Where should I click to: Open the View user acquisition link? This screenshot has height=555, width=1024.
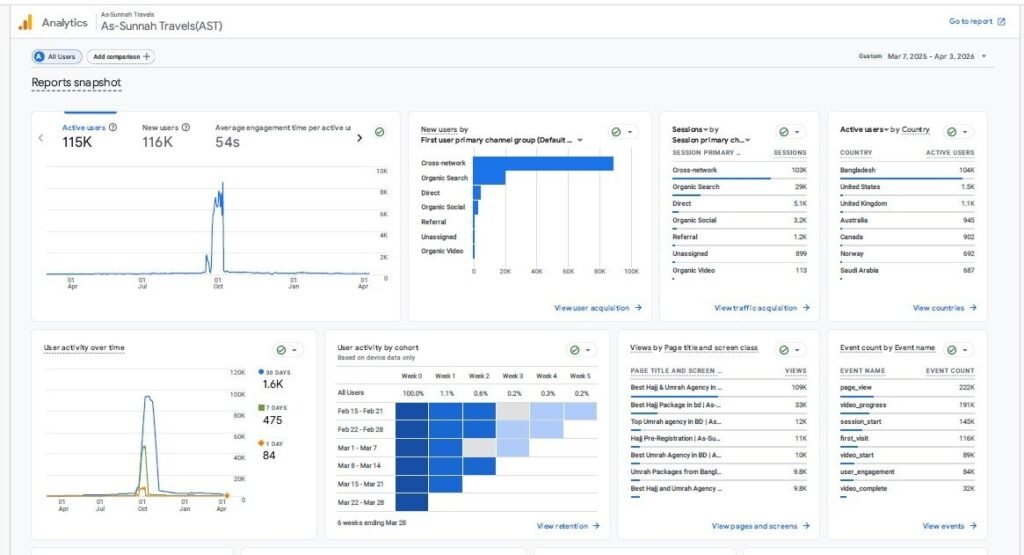[597, 308]
